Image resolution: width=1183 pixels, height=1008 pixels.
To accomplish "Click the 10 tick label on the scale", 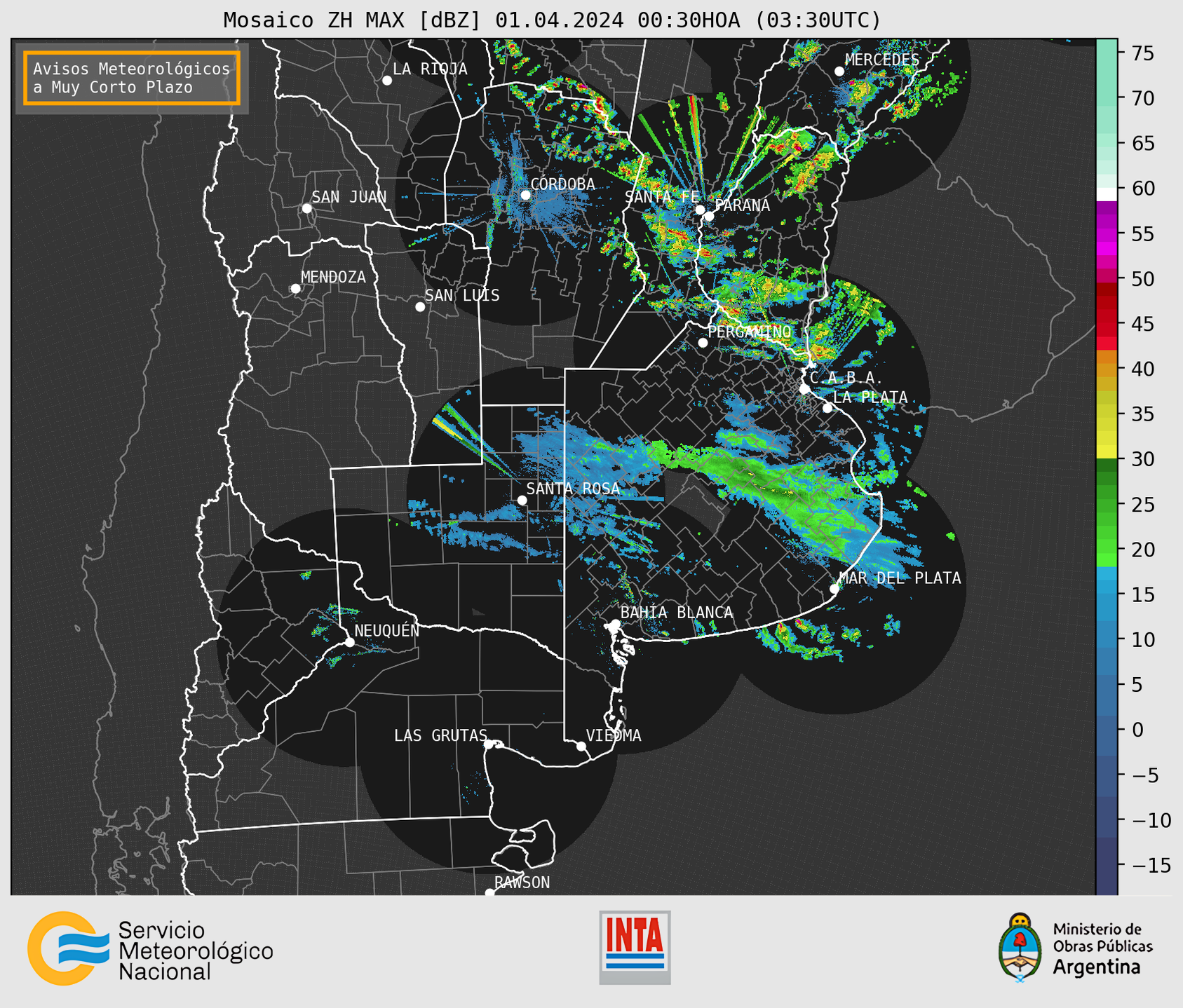I will (1142, 639).
